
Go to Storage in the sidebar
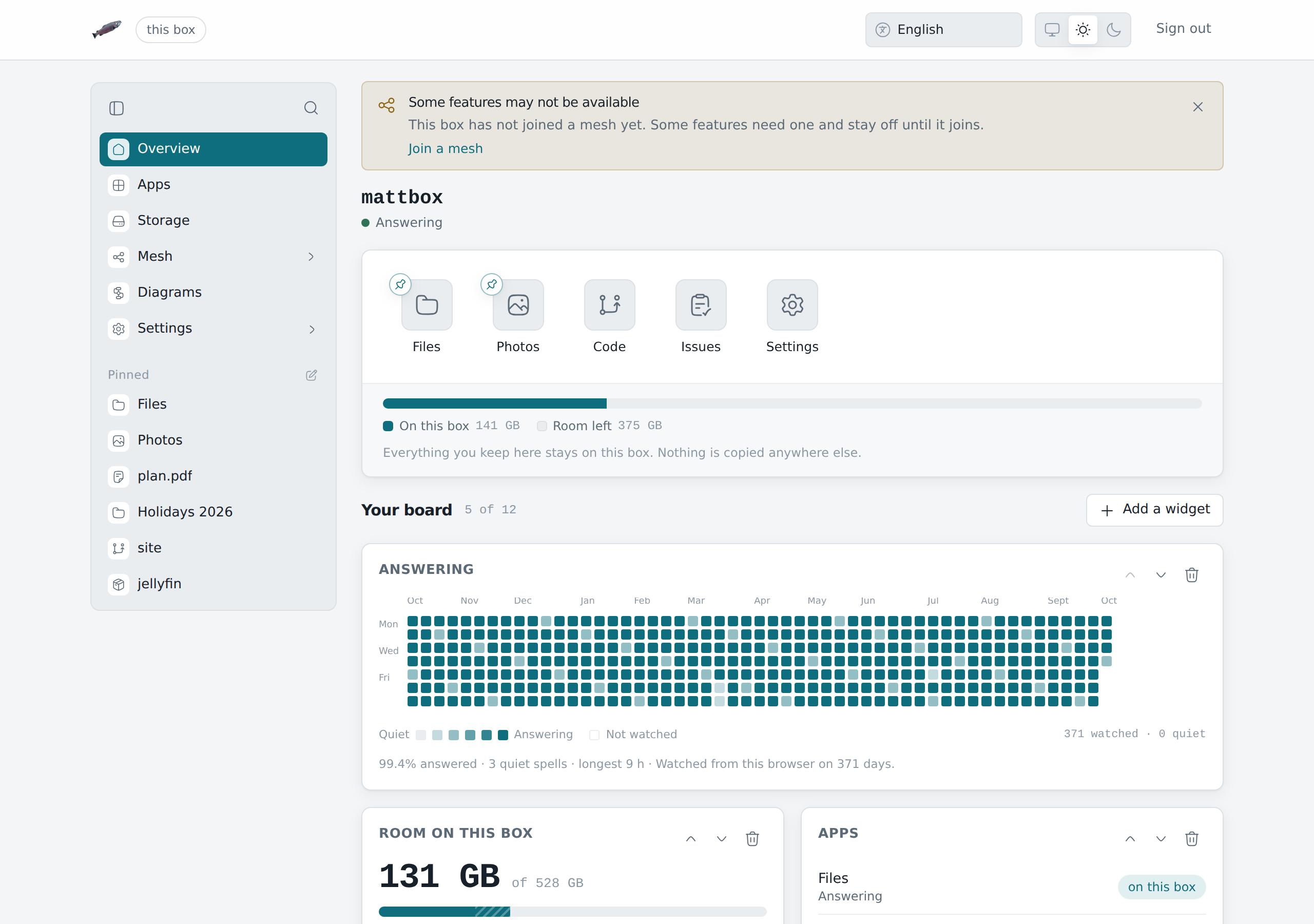coord(214,221)
